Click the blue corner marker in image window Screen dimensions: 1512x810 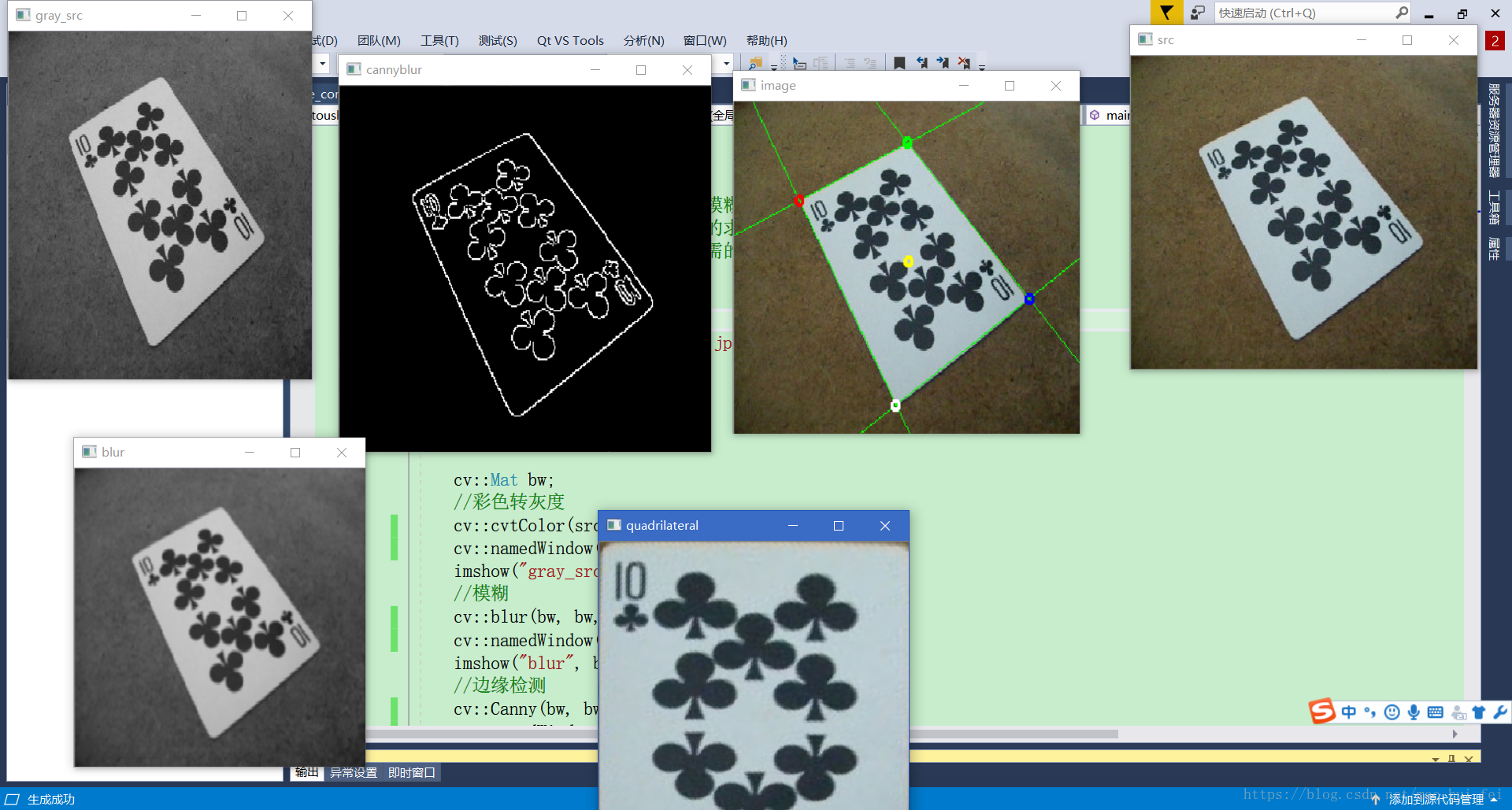click(1029, 298)
